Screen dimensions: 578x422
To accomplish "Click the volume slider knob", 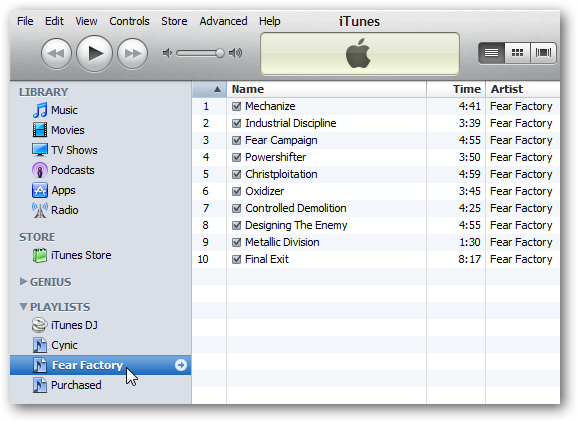I will [x=220, y=53].
